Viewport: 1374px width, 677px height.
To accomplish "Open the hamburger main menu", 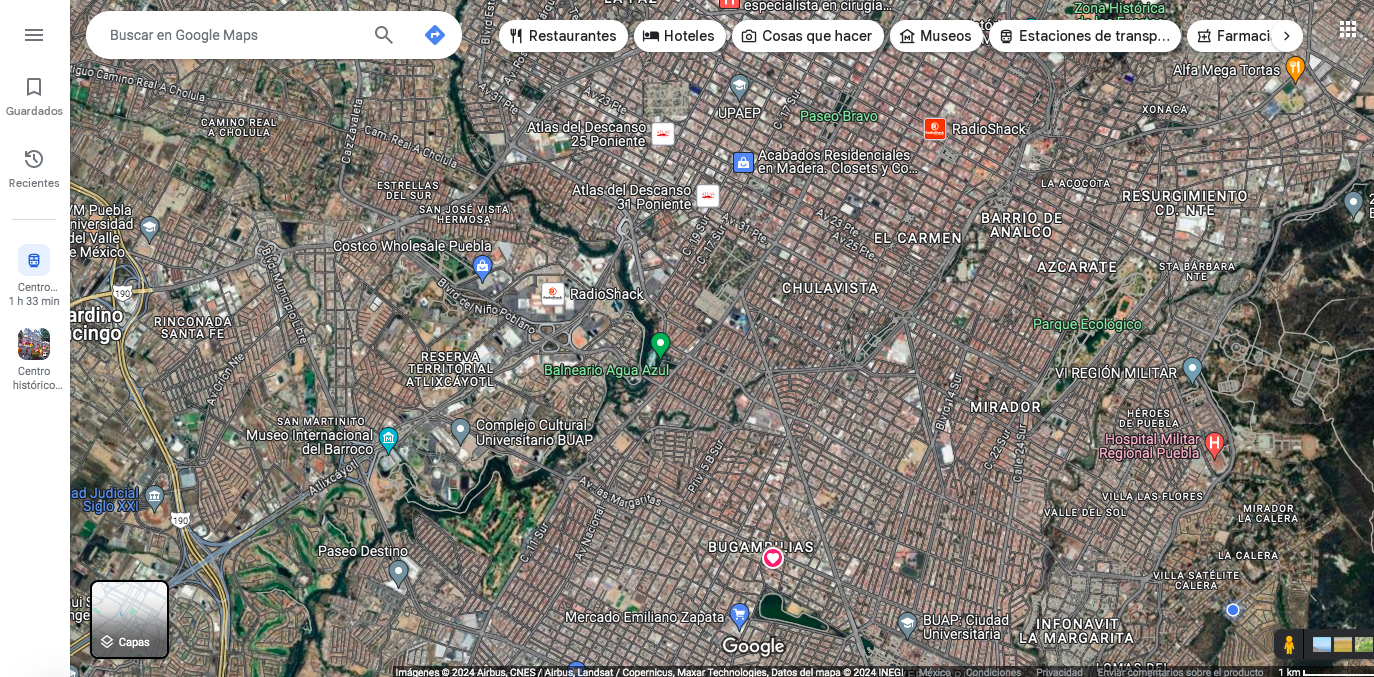I will [x=34, y=35].
